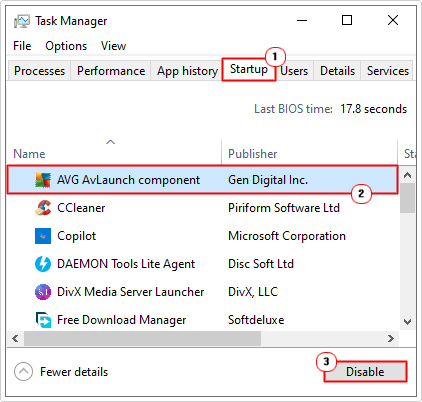
Task: Select the Free Download Manager entry
Action: (x=202, y=320)
